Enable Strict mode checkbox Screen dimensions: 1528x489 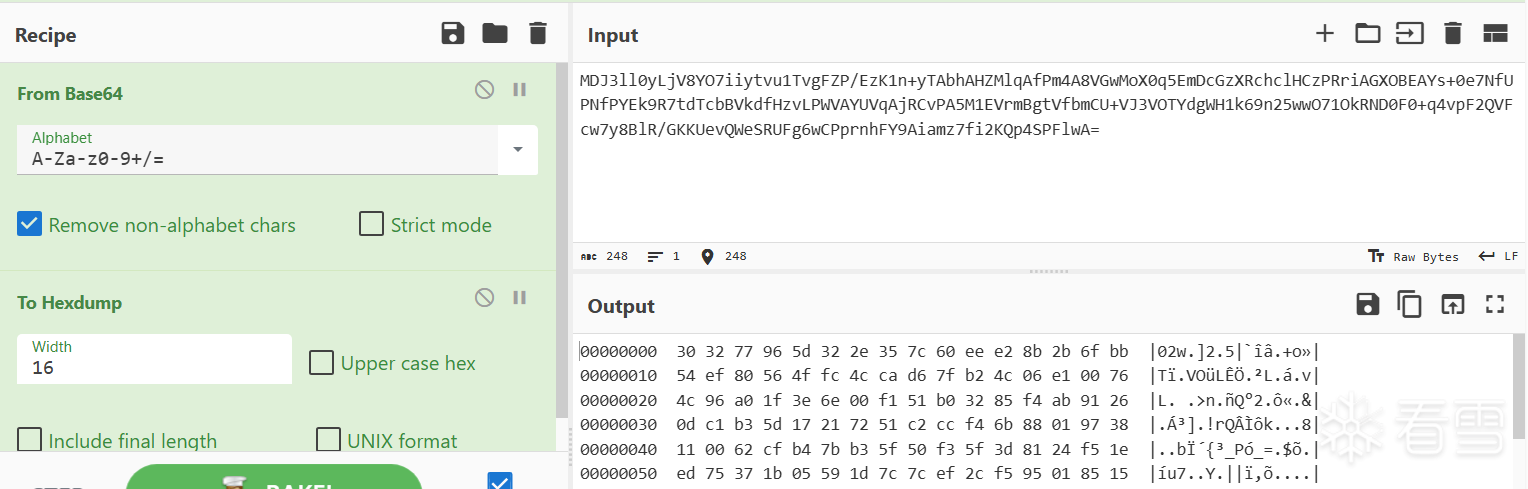coord(371,224)
